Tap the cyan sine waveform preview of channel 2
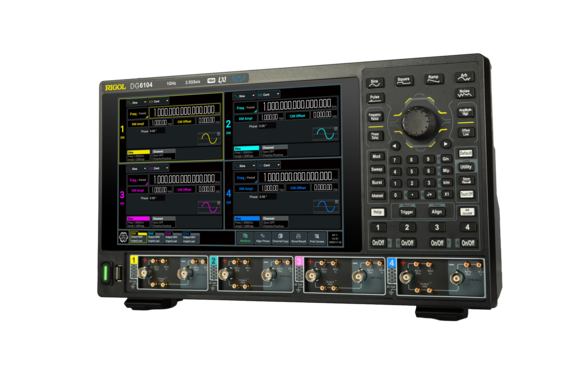Viewport: 580px width, 387px height. click(x=326, y=134)
